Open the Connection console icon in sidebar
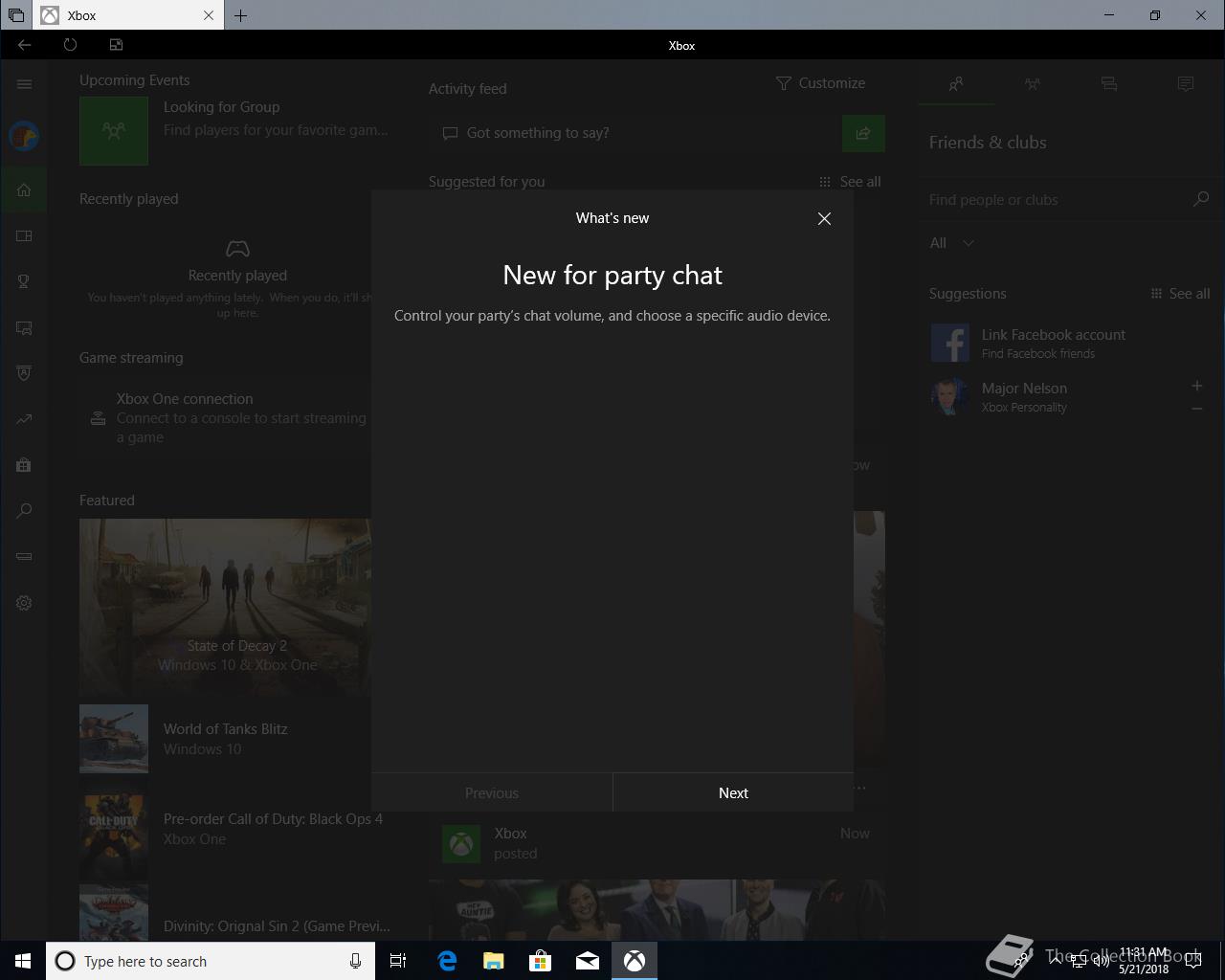 point(24,557)
